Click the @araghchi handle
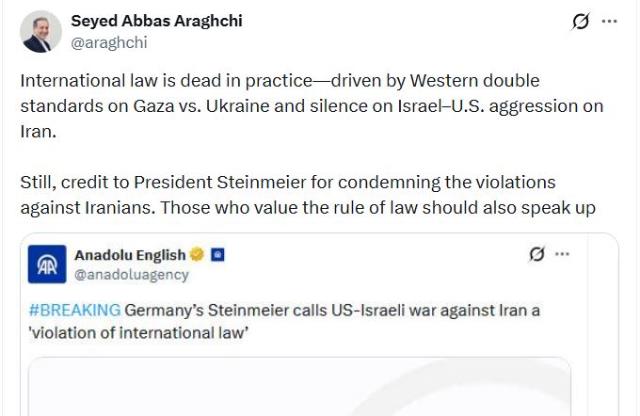 click(x=106, y=42)
